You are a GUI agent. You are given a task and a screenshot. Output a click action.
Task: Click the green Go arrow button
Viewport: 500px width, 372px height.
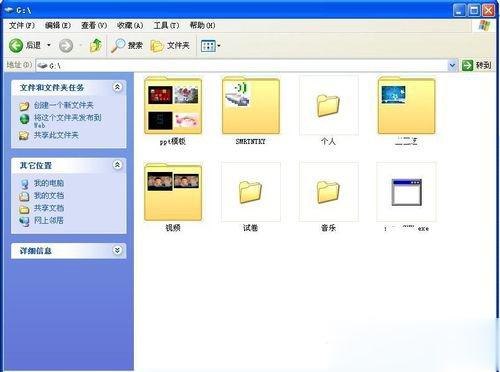tap(468, 65)
